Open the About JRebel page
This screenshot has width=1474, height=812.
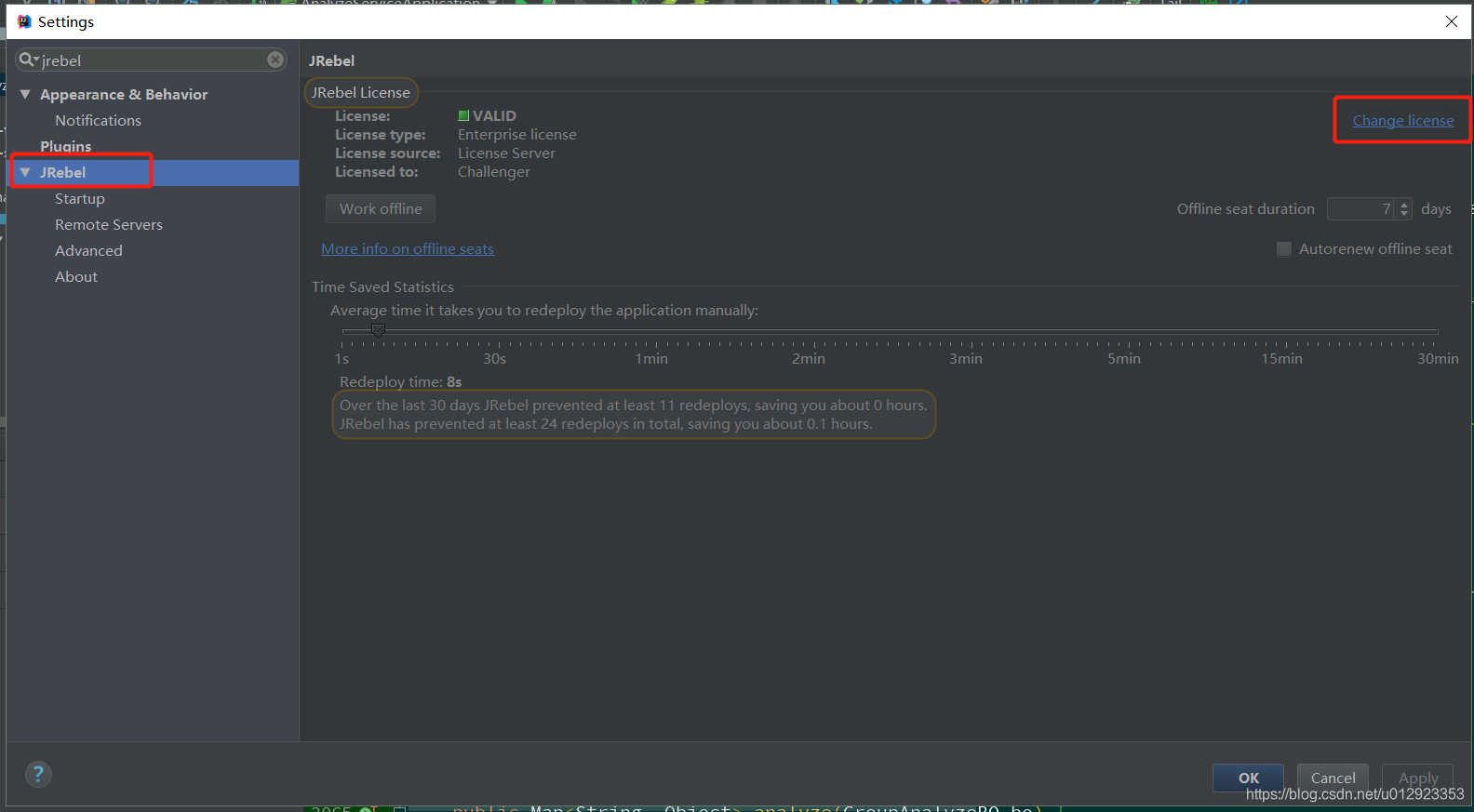point(76,276)
